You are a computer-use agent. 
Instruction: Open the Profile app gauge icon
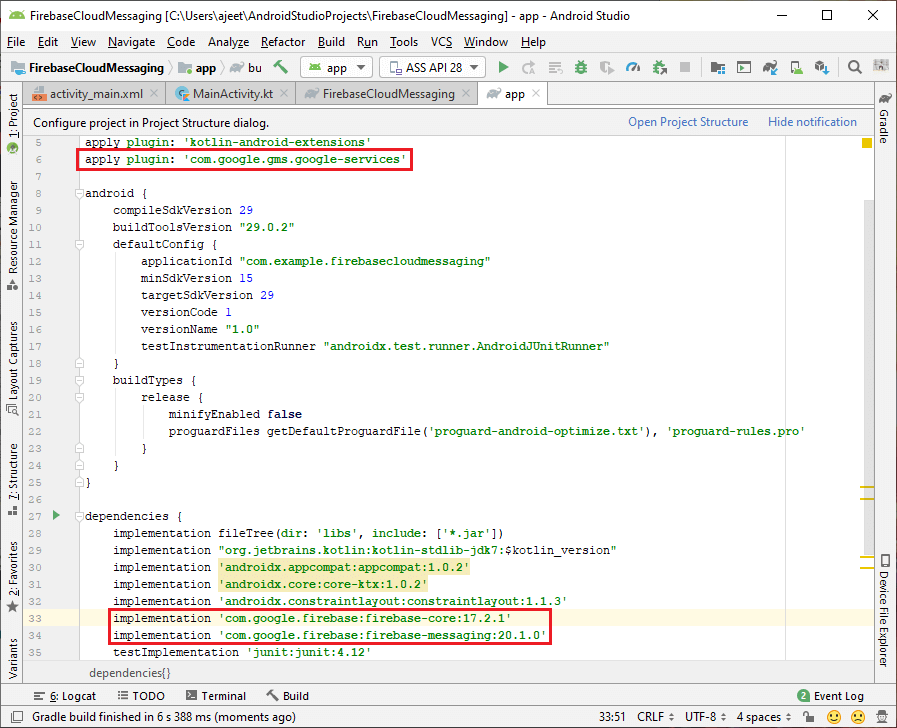[633, 67]
